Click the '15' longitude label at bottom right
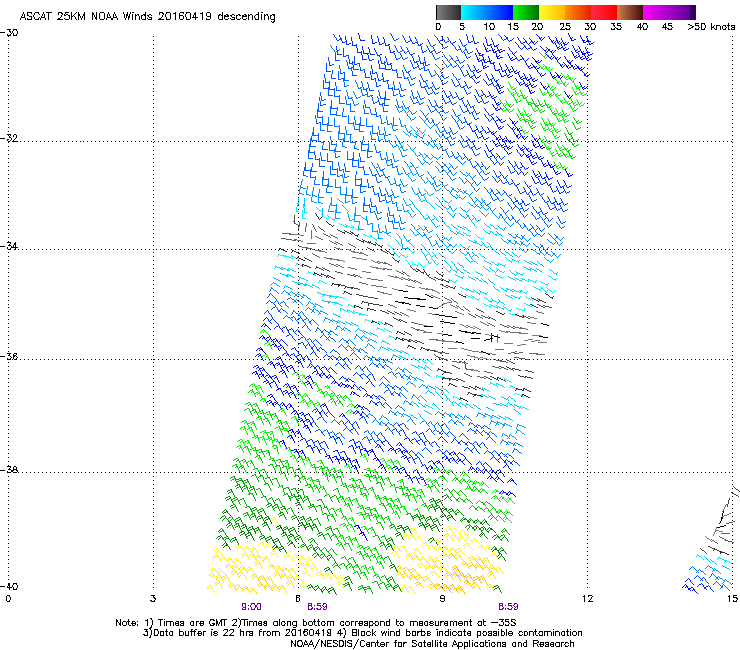The height and width of the screenshot is (650, 740). pos(732,599)
